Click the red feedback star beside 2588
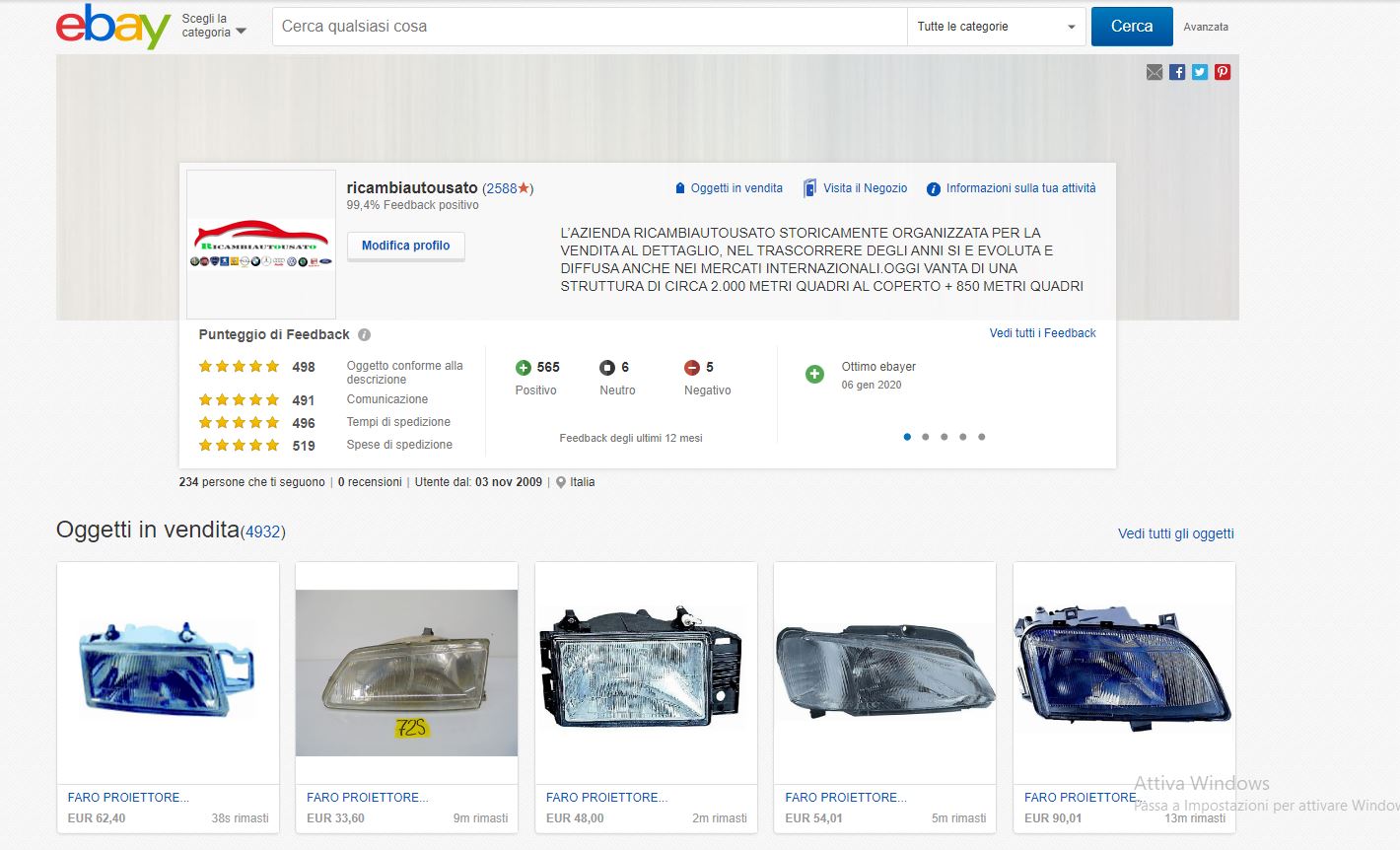 click(x=524, y=187)
